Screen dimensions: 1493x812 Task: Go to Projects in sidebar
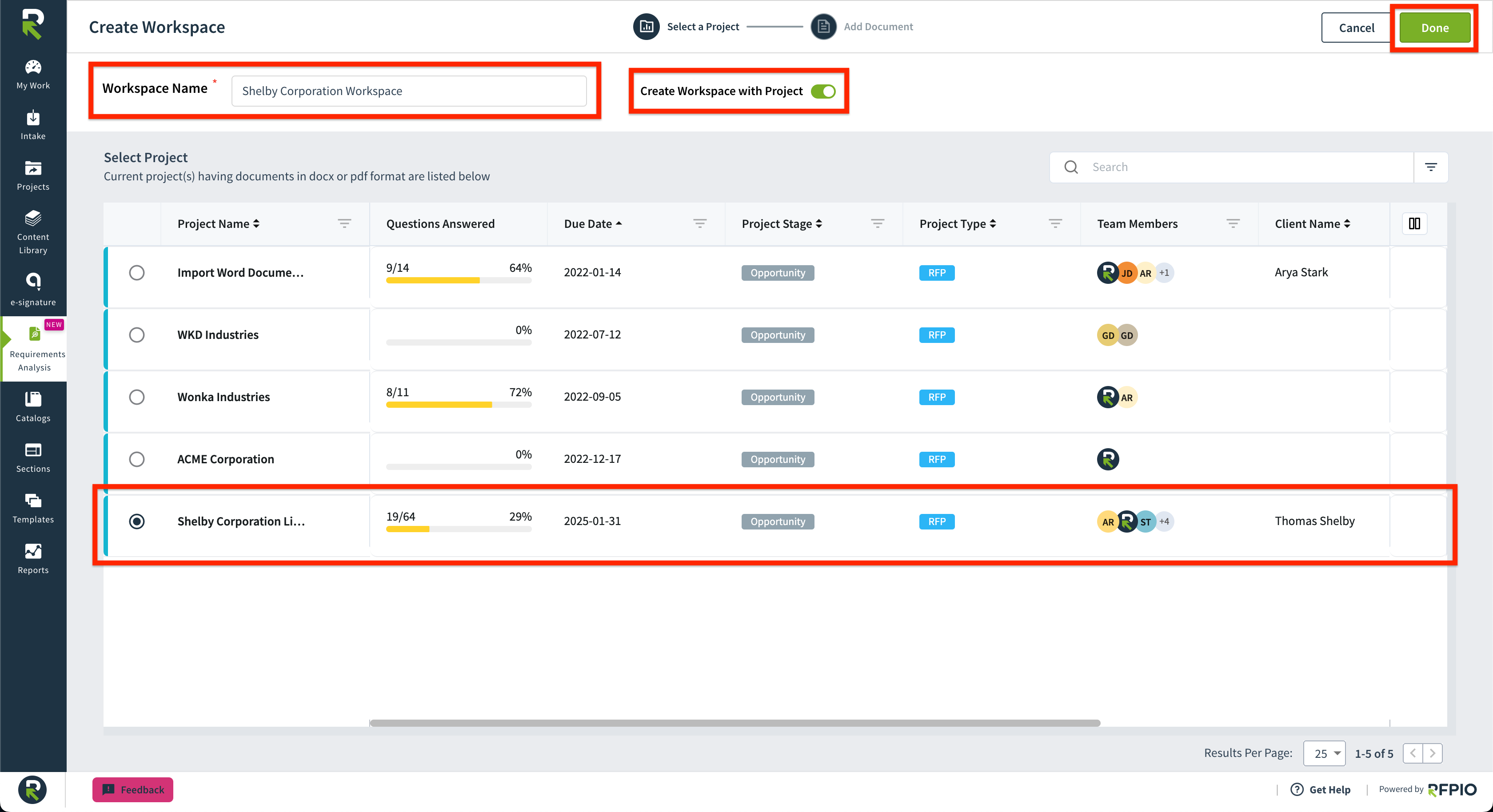[x=33, y=175]
